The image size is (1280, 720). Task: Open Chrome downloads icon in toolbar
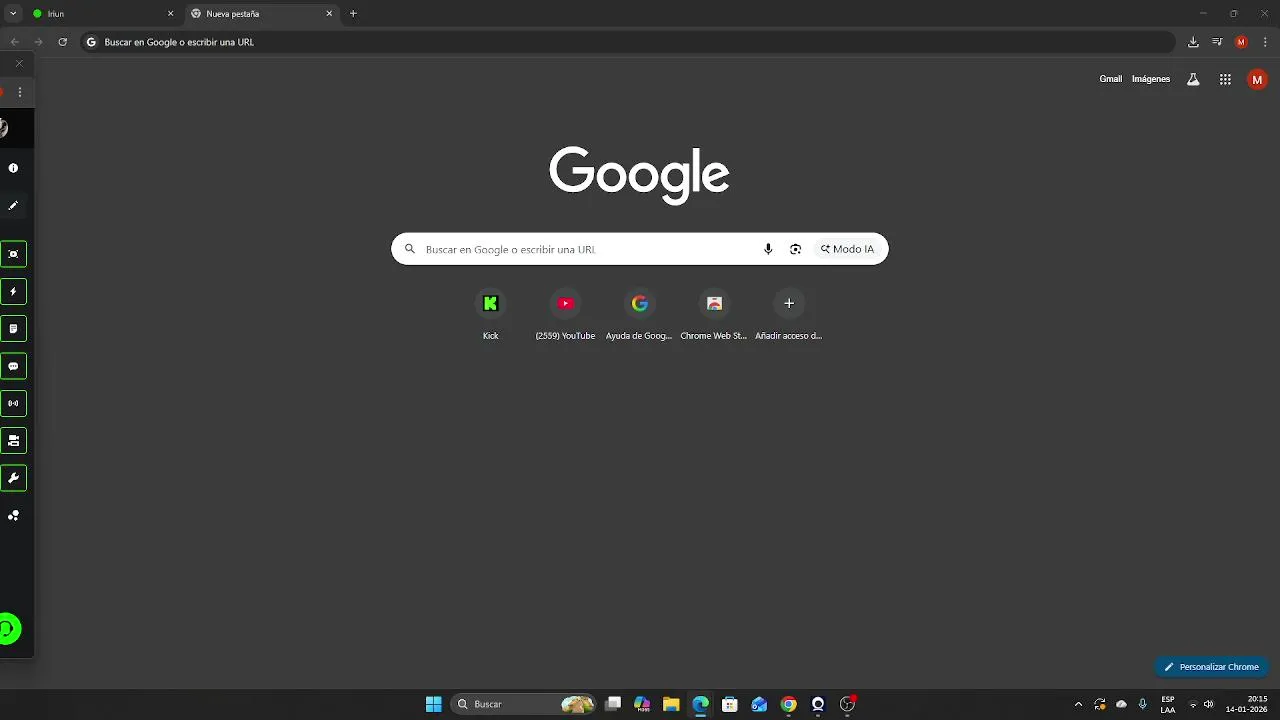coord(1193,42)
